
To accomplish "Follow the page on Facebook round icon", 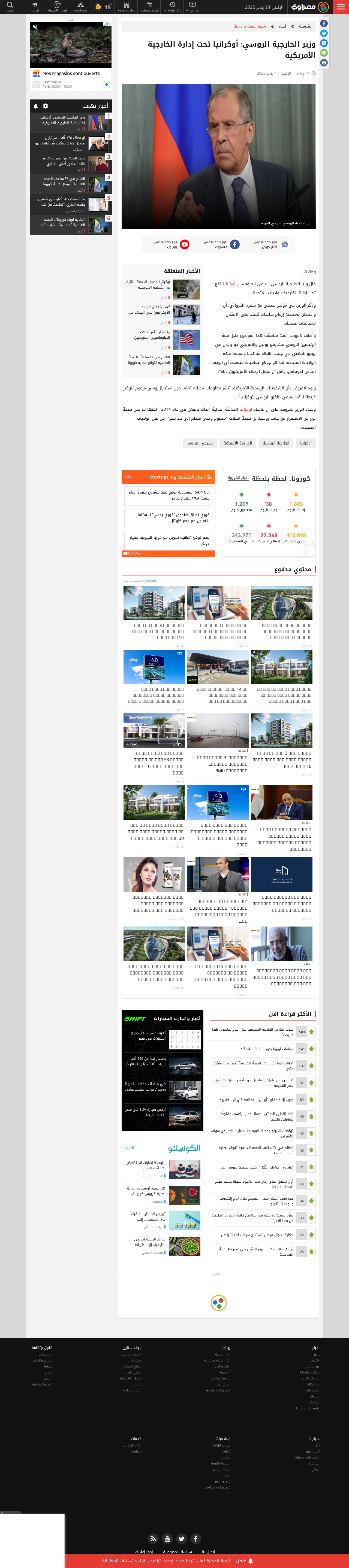I will [234, 245].
